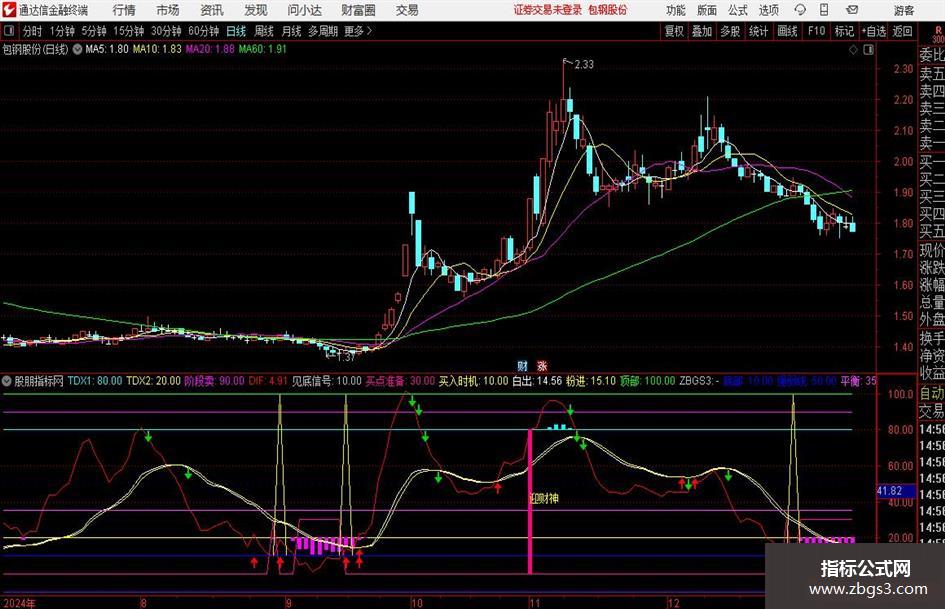This screenshot has width=945, height=609.
Task: Switch to the 1分钟 period tab
Action: tap(62, 31)
